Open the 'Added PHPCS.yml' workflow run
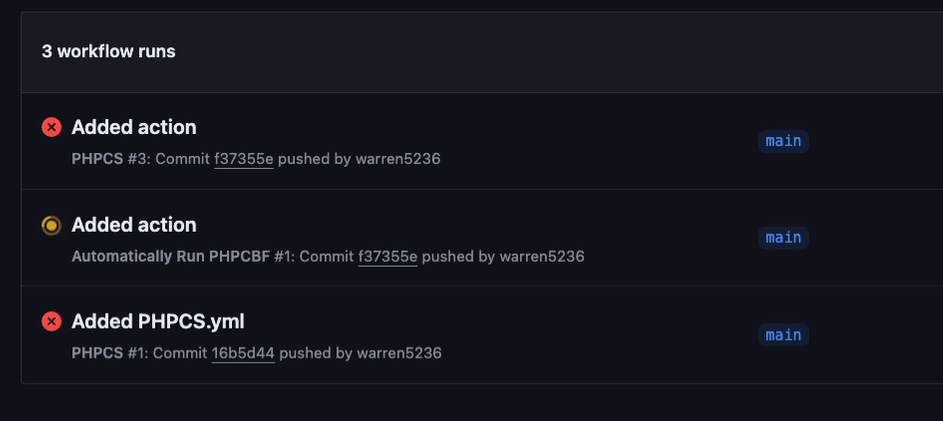Viewport: 943px width, 421px height. [158, 322]
